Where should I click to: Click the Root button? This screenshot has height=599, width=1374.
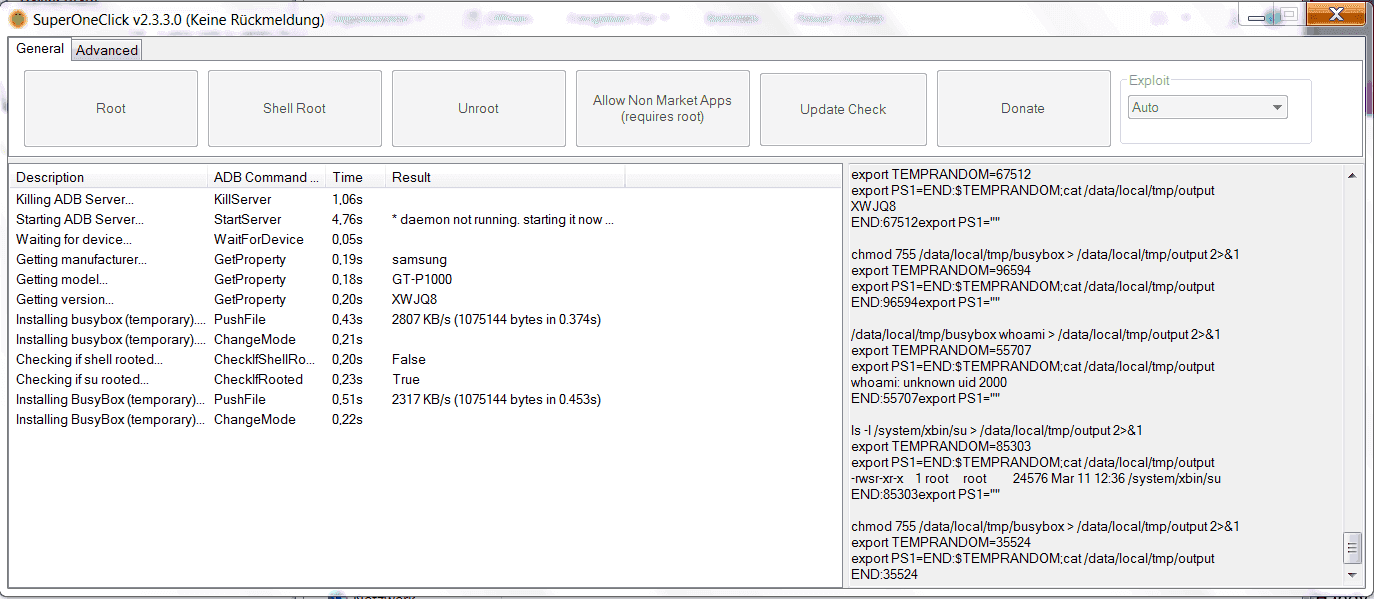(x=111, y=108)
